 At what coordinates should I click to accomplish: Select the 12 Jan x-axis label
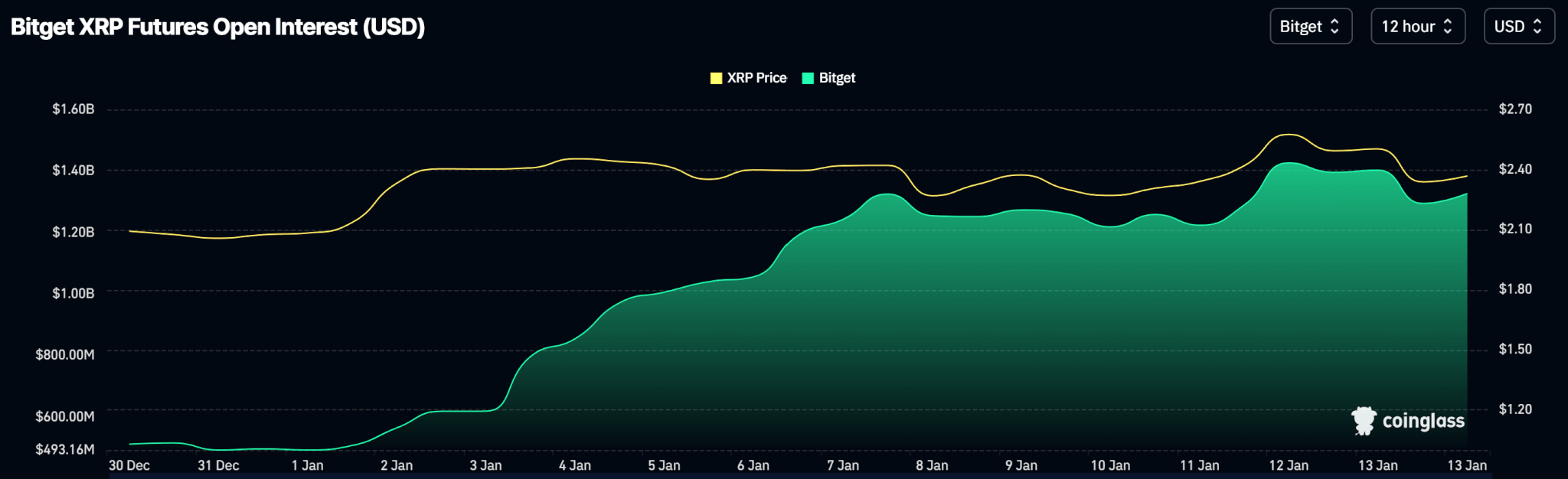click(1289, 465)
